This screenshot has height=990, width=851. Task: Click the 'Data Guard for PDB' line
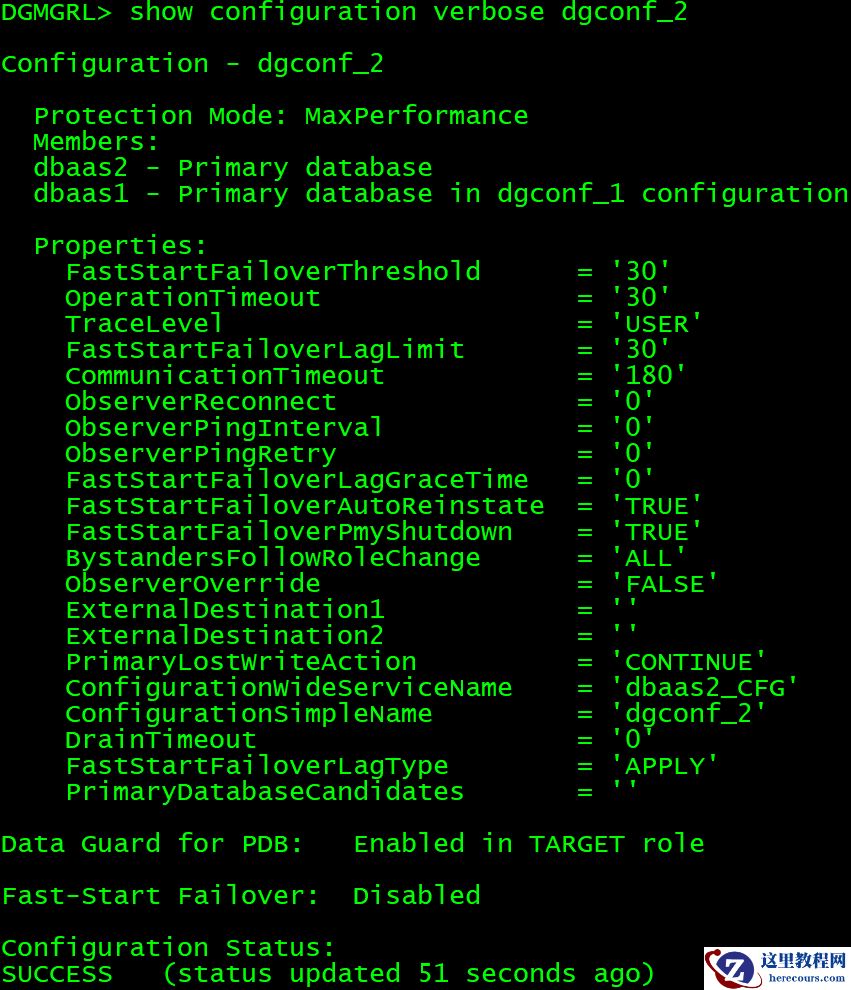coord(352,844)
